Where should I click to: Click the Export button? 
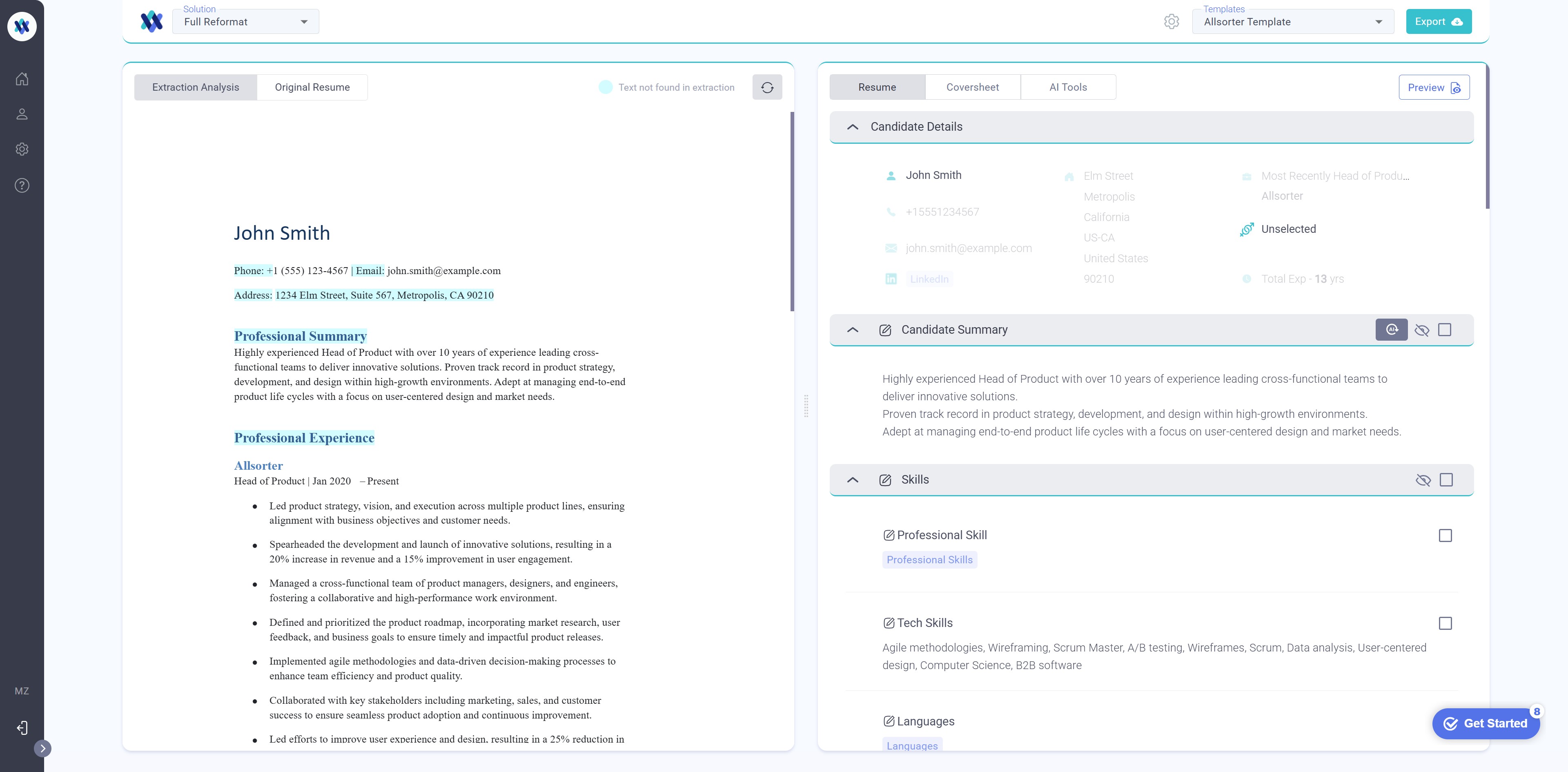click(x=1438, y=22)
